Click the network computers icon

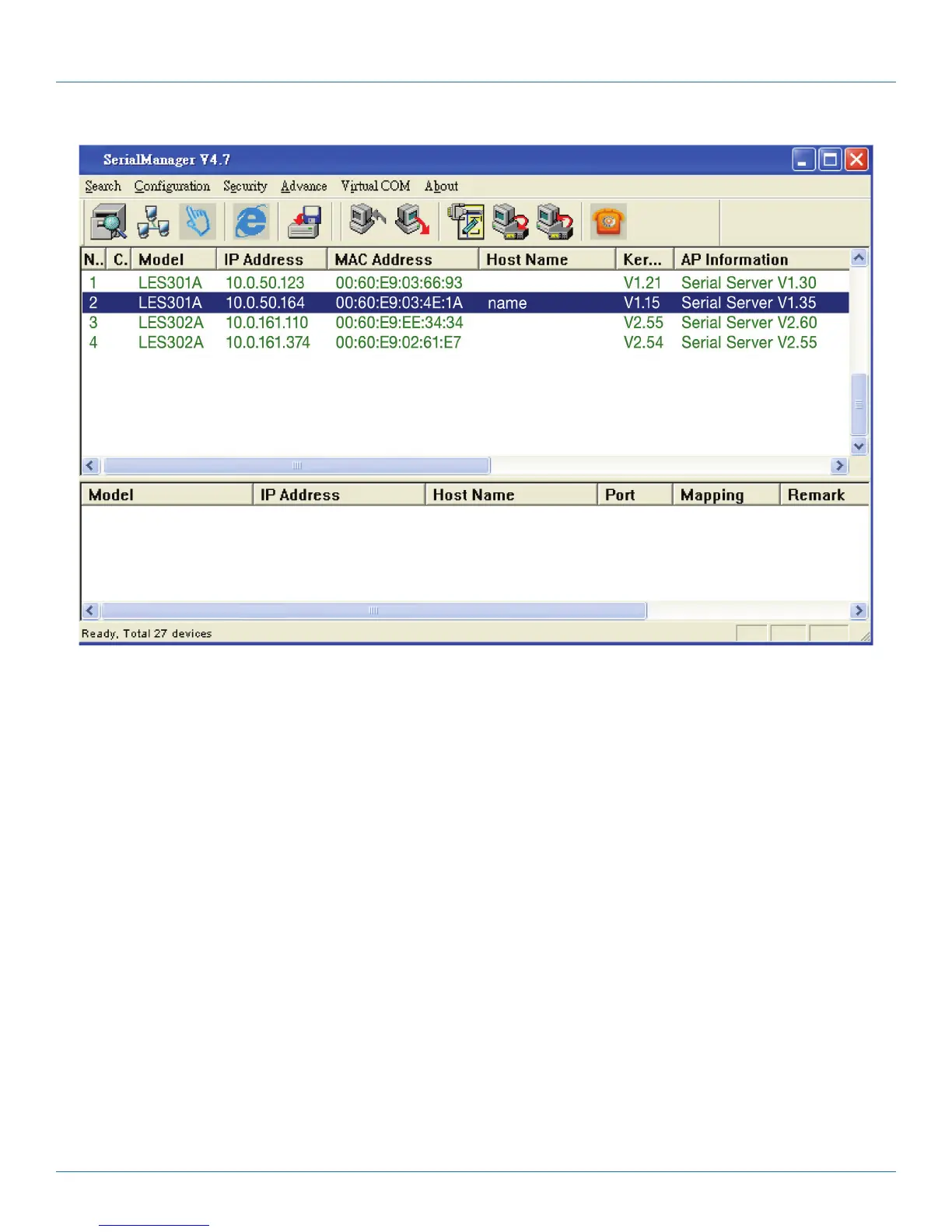[x=153, y=222]
